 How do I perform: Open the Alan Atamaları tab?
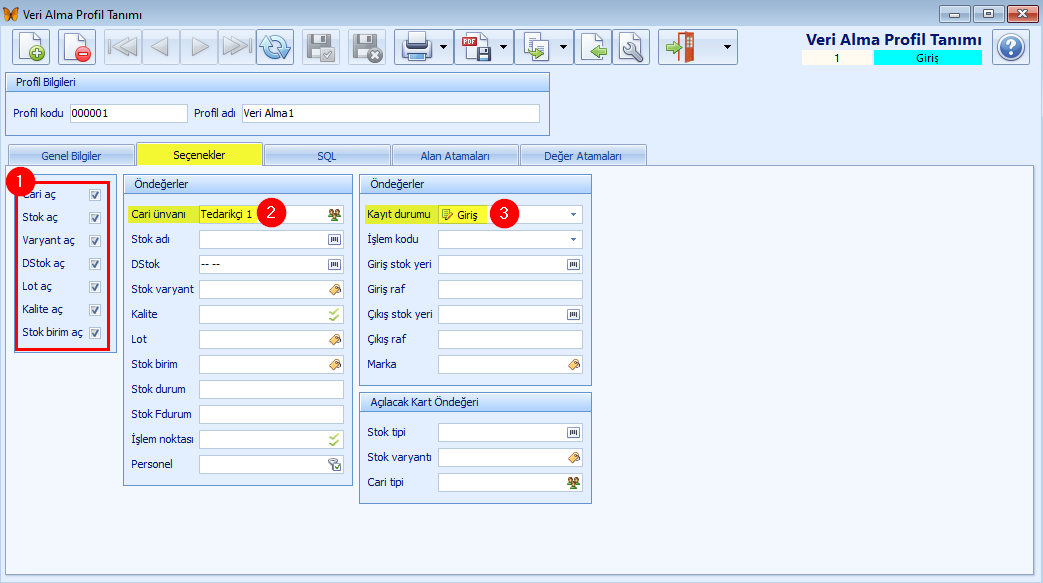point(455,156)
